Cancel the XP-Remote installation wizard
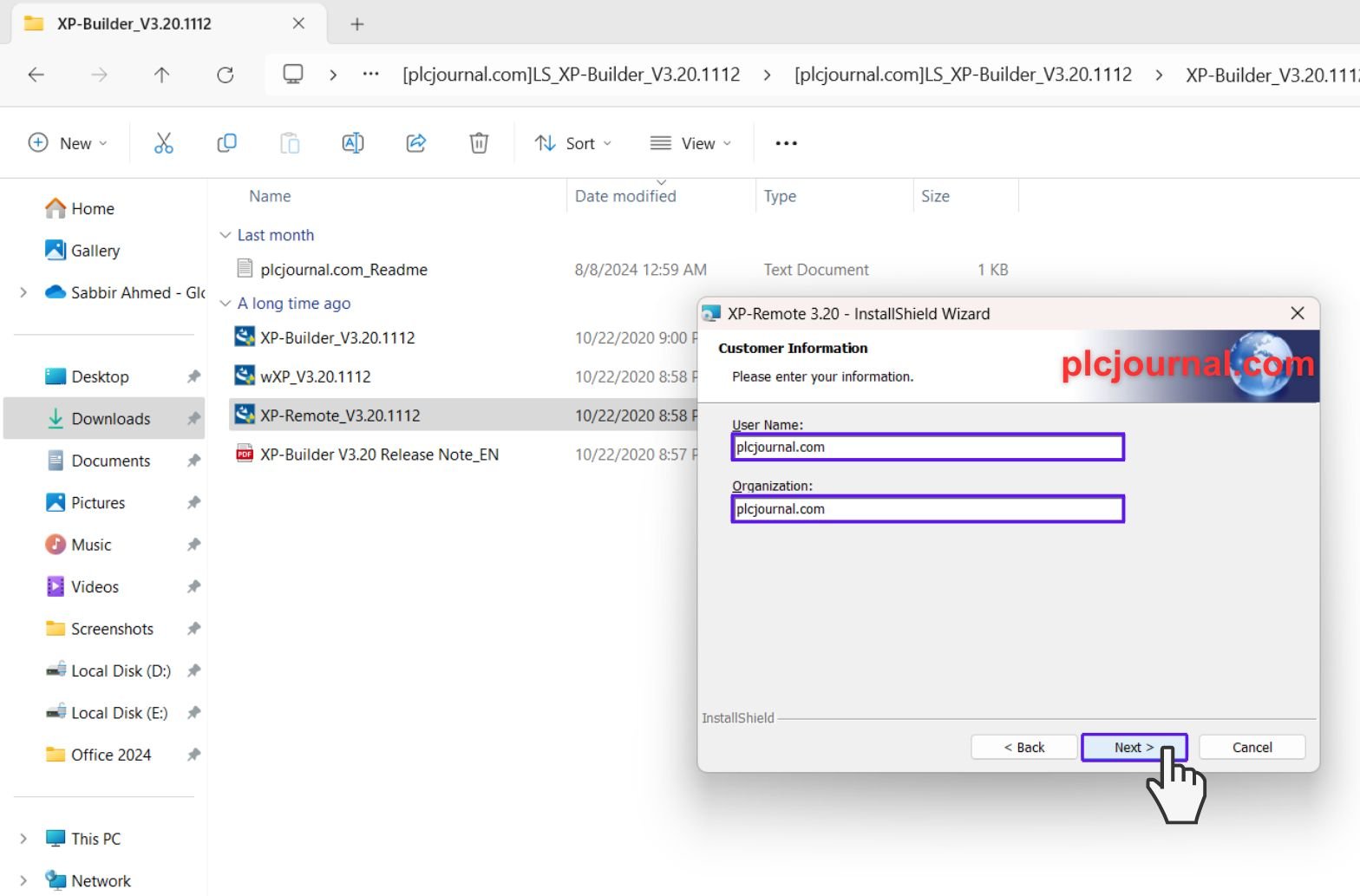 1252,747
